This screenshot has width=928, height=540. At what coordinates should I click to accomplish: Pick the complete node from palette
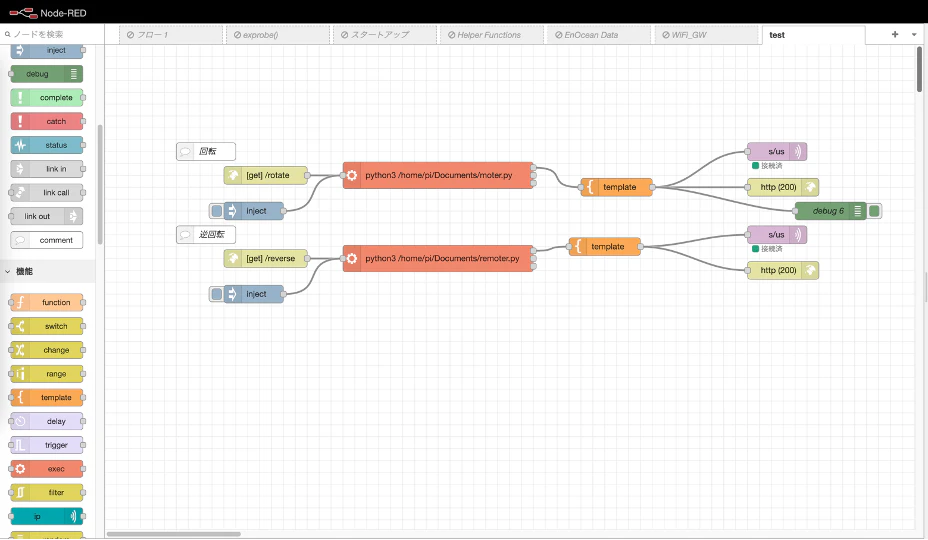click(47, 98)
